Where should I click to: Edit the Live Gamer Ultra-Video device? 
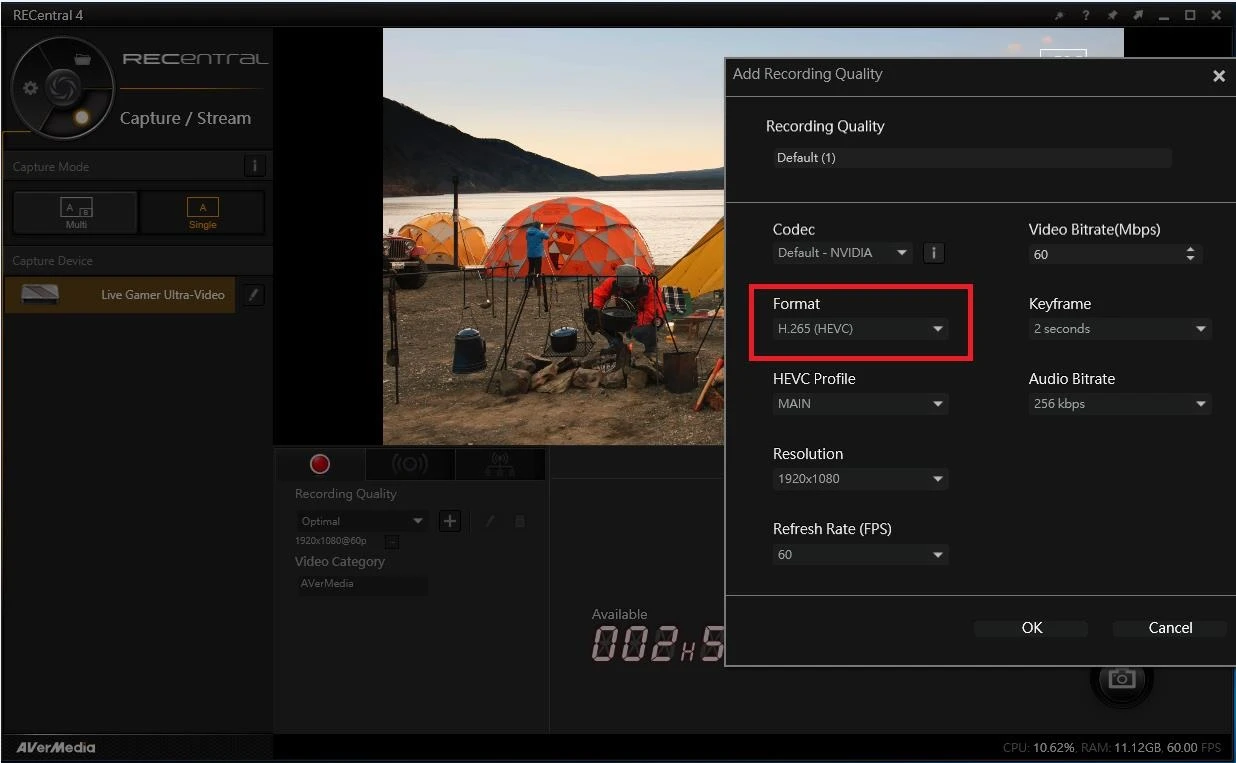click(x=254, y=294)
